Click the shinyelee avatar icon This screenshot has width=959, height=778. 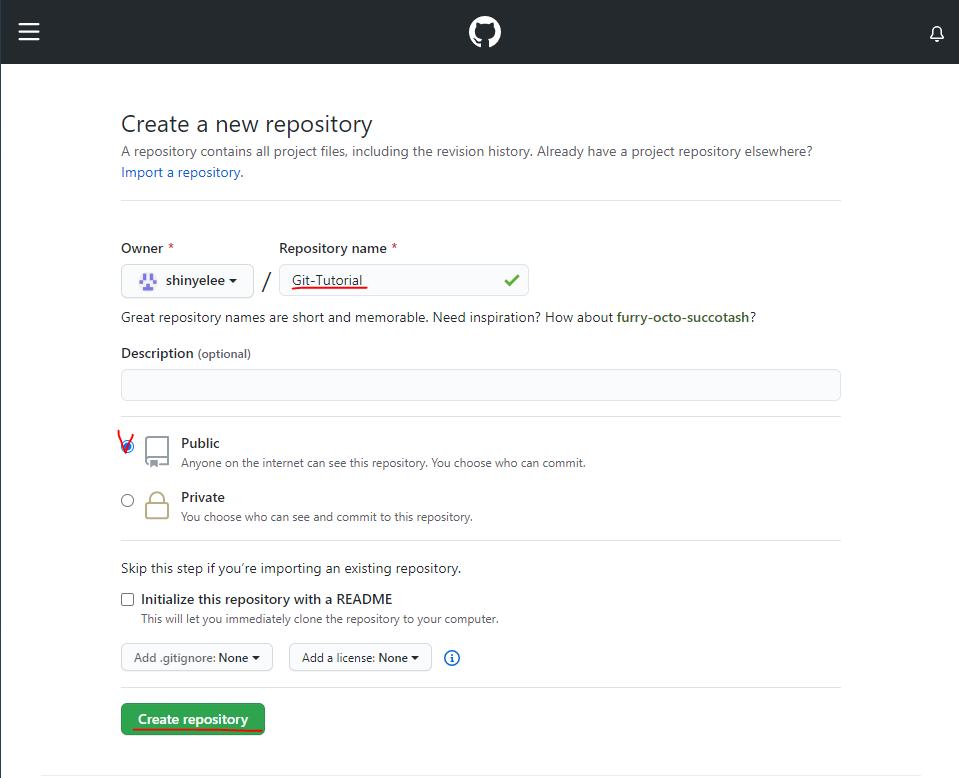tap(147, 281)
